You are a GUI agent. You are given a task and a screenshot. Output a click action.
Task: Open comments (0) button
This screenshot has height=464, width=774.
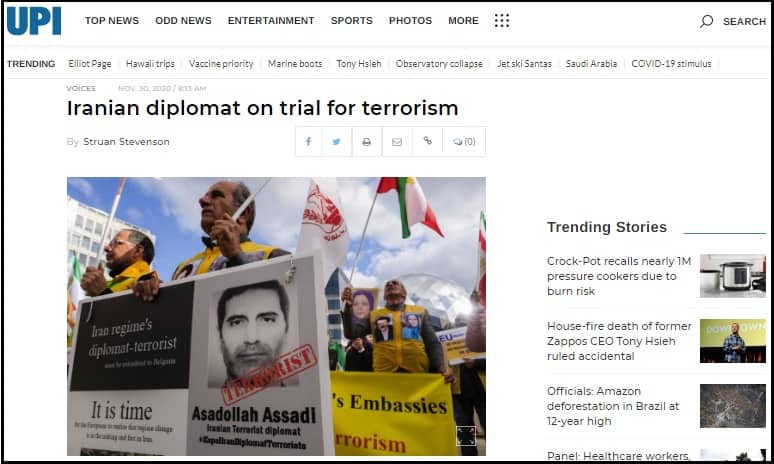(464, 142)
